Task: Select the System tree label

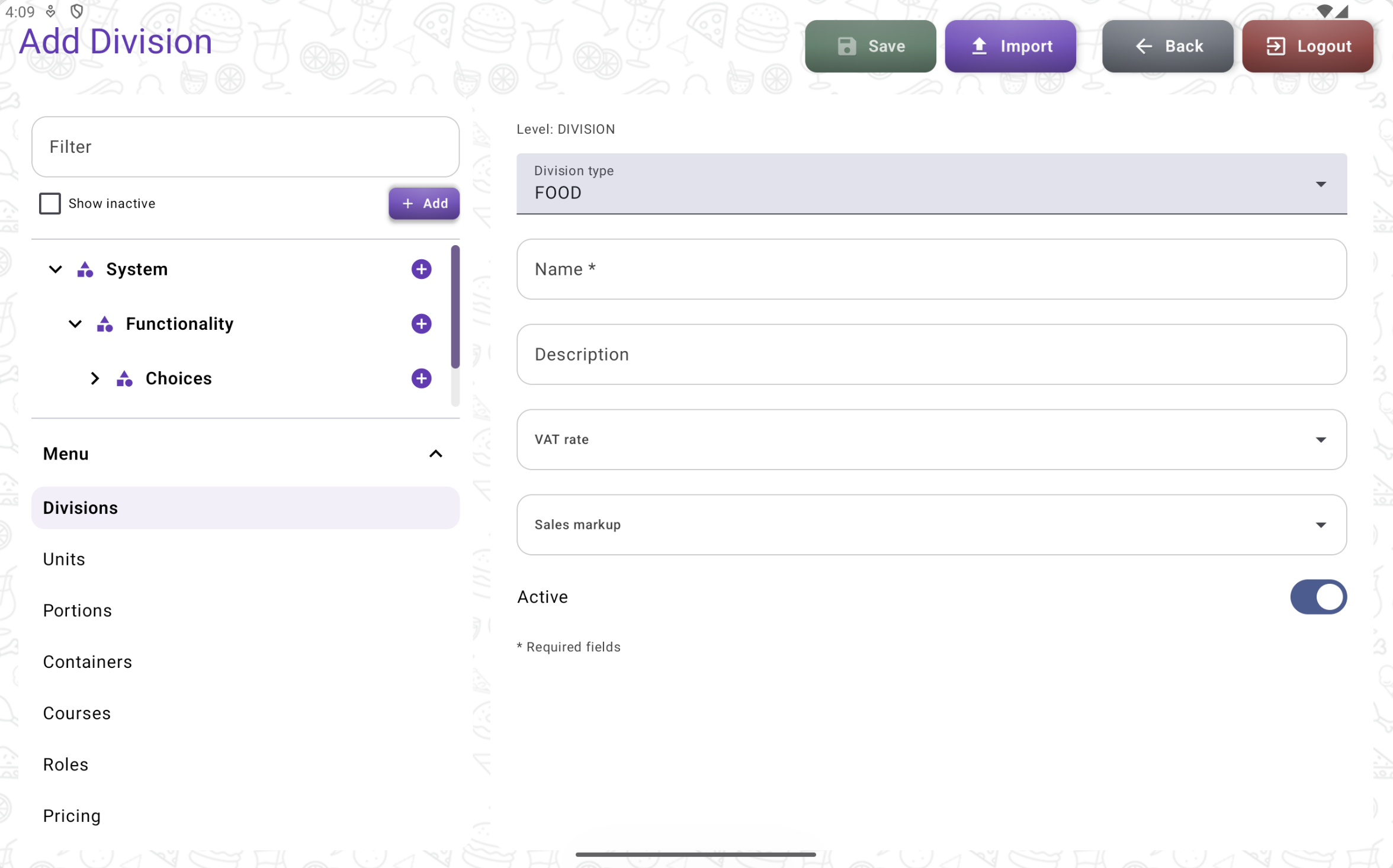Action: pyautogui.click(x=137, y=269)
